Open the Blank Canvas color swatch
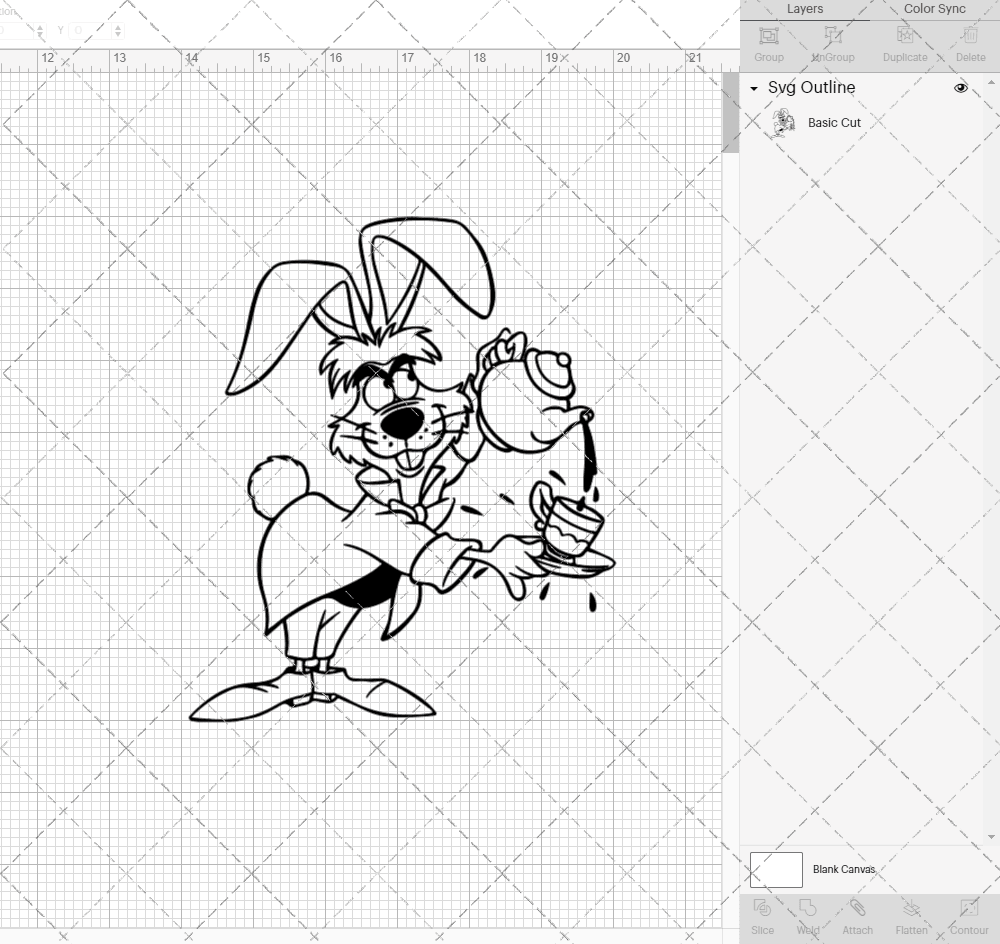The image size is (1000, 944). coord(776,869)
